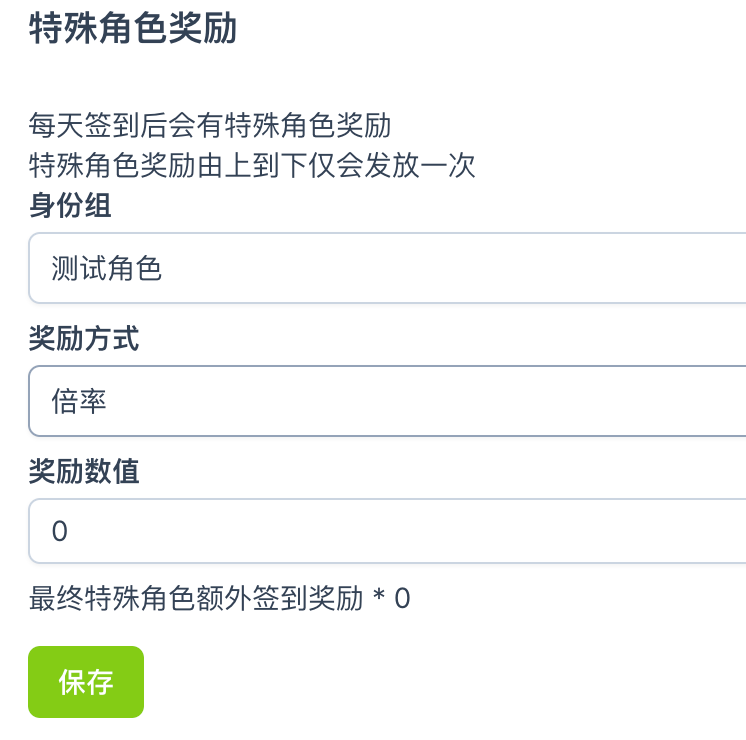Viewport: 746px width, 740px height.
Task: Click the 特殊角色奖励 heading
Action: pyautogui.click(x=133, y=29)
